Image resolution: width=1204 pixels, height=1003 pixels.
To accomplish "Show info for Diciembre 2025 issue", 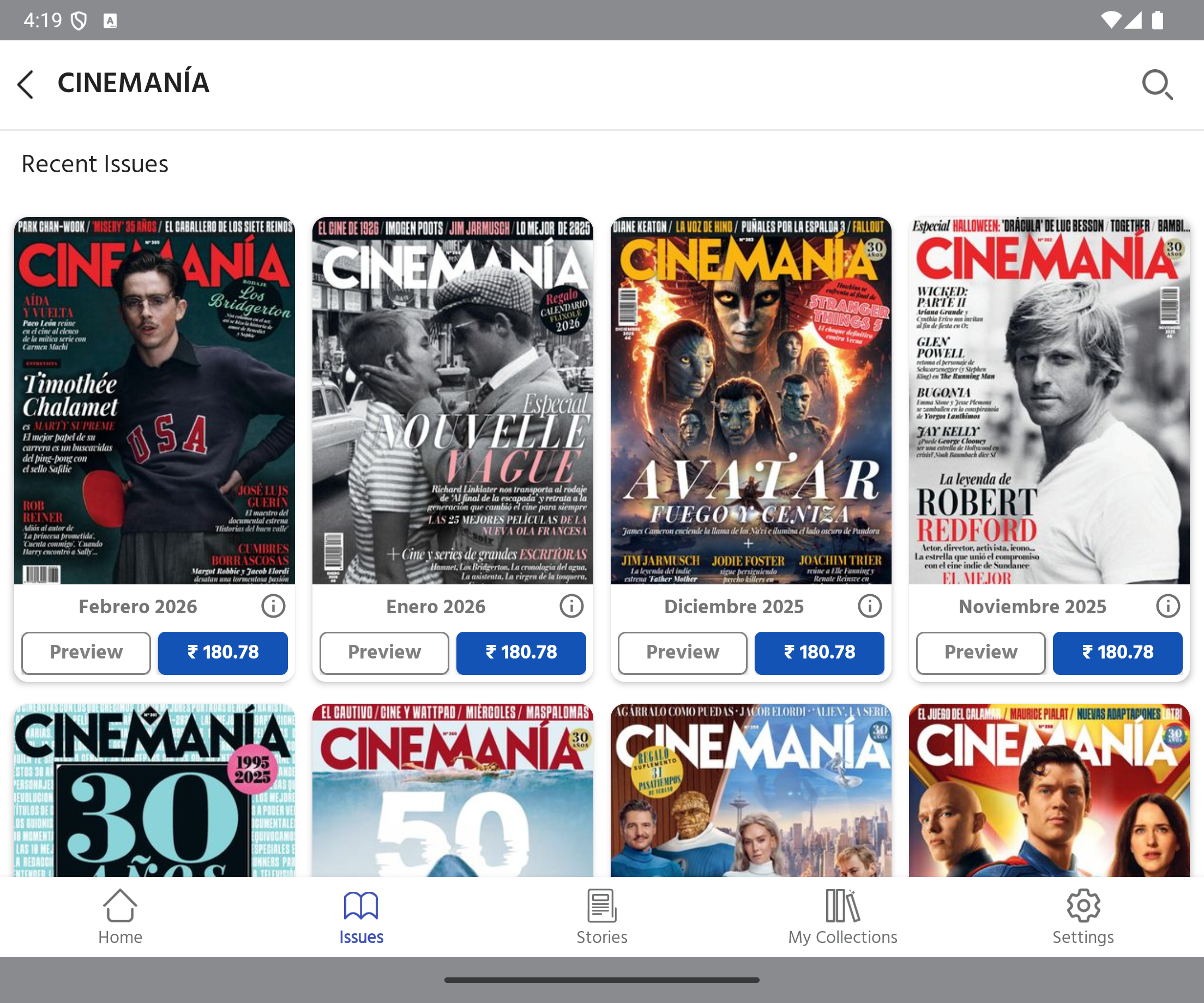I will point(869,606).
